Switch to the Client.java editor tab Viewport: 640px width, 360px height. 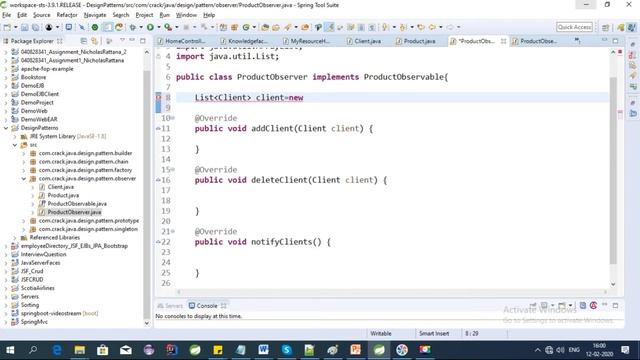(364, 41)
